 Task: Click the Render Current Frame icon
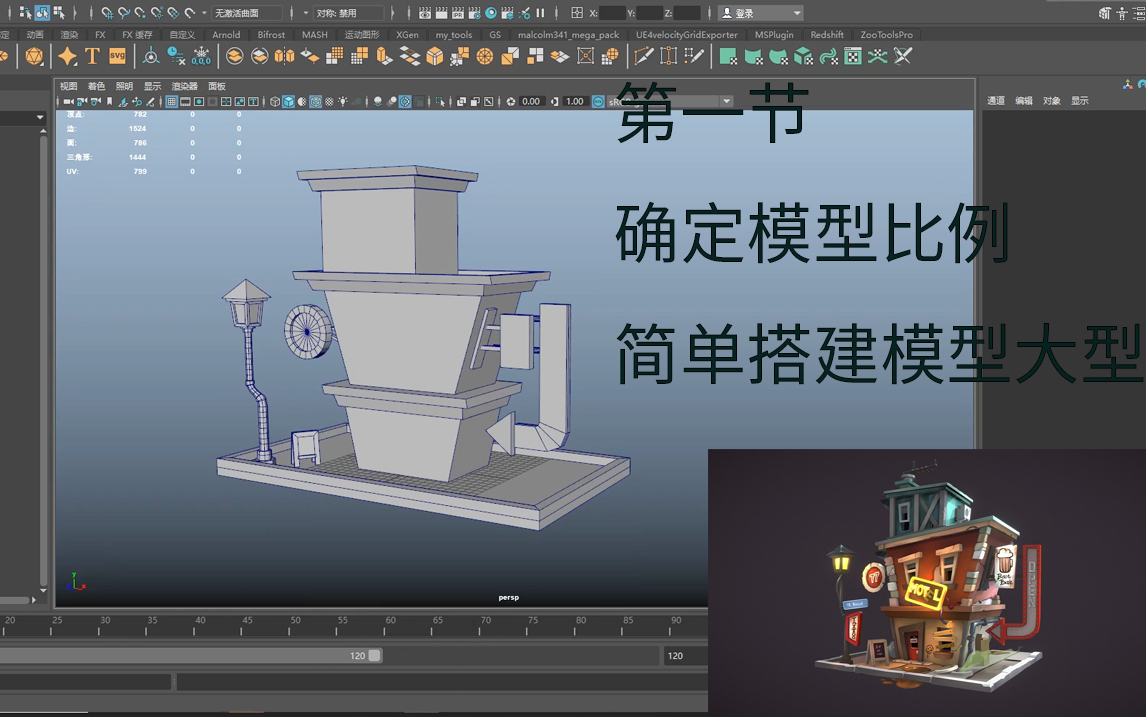click(442, 13)
